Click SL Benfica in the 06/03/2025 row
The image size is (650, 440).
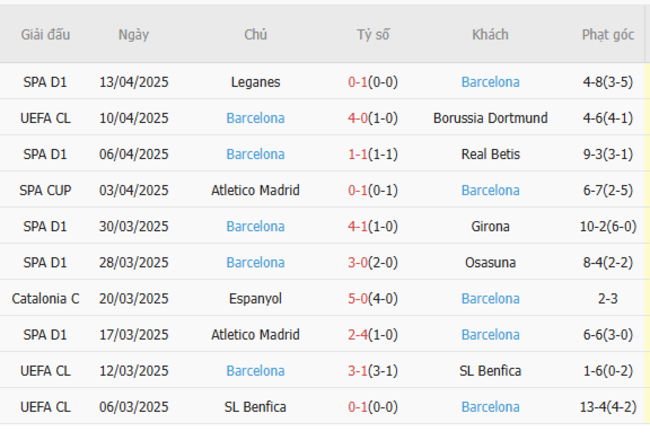pos(255,406)
